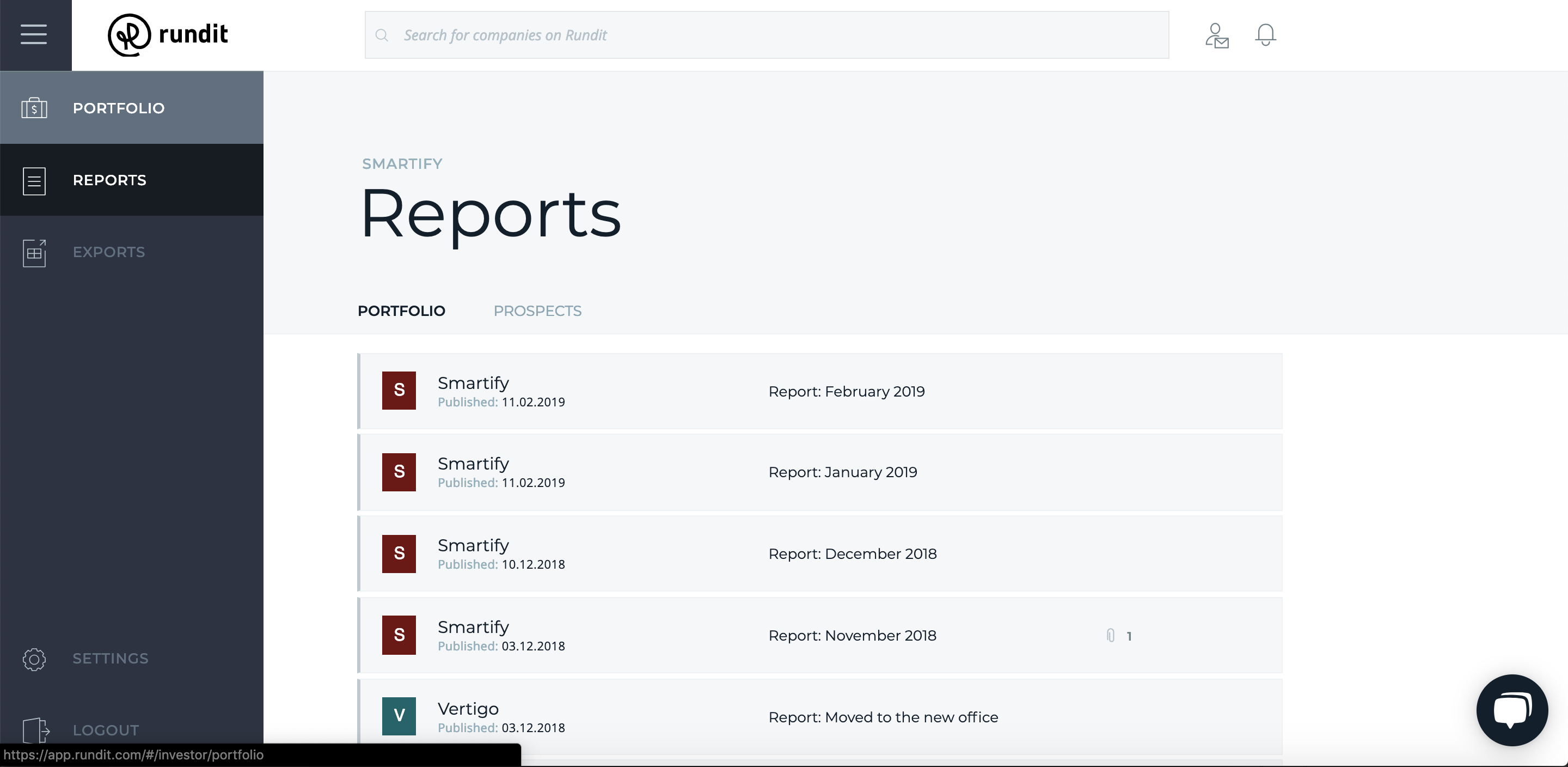Focus the company search field
1568x767 pixels.
767,35
